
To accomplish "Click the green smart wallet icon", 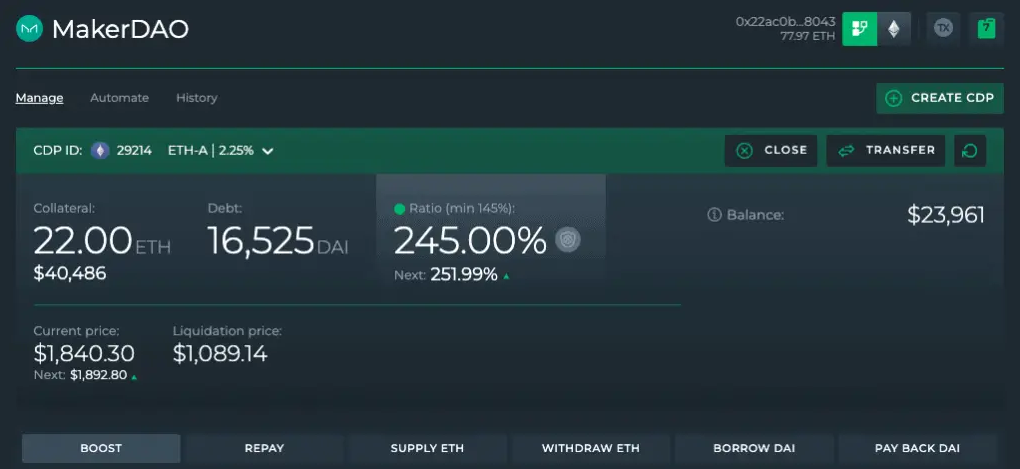I will point(858,29).
